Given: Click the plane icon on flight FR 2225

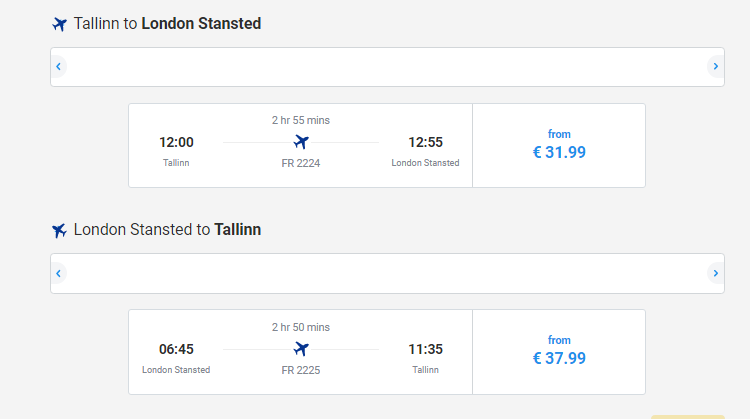Looking at the screenshot, I should (x=301, y=349).
